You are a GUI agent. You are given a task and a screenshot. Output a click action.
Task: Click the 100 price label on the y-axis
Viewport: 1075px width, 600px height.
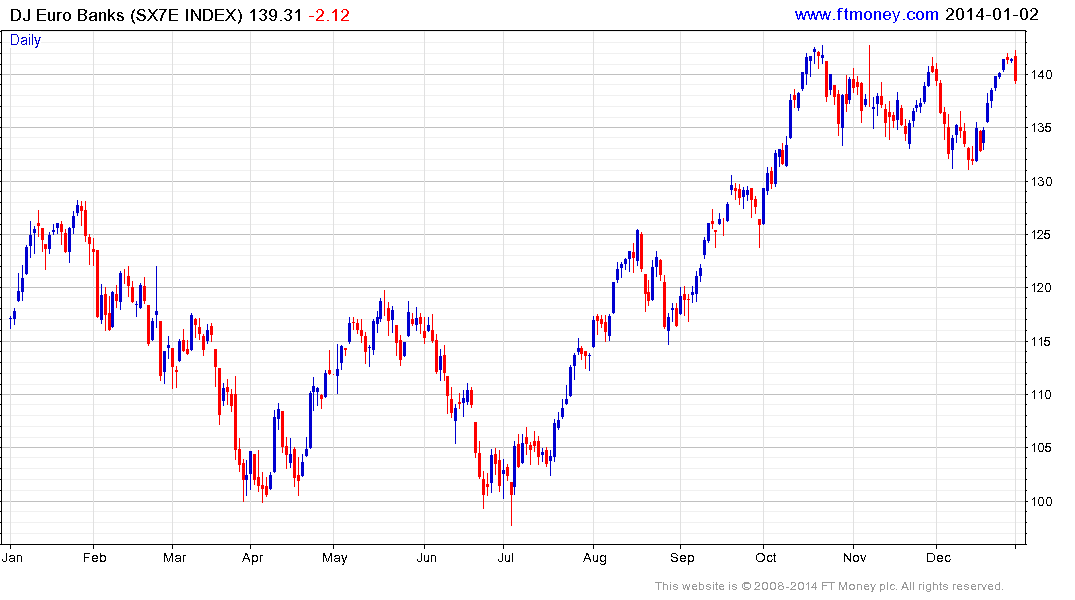(x=1041, y=502)
